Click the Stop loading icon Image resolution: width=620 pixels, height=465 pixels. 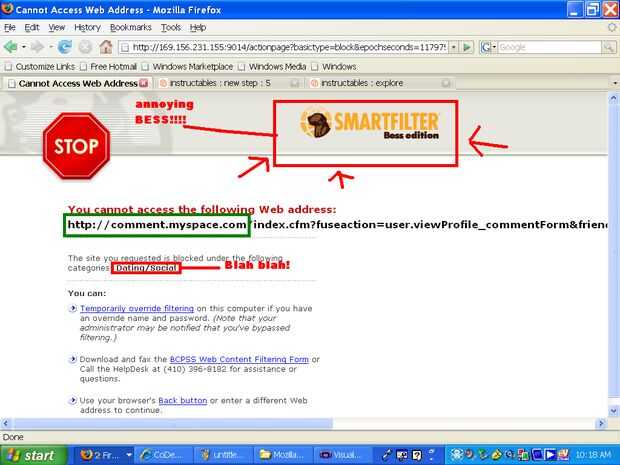pyautogui.click(x=85, y=47)
